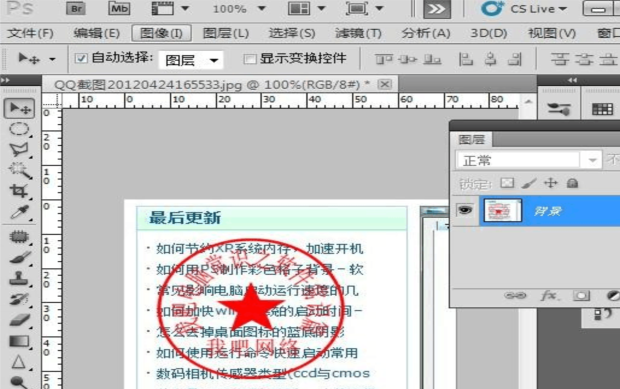Add layer mask in Layers panel
The image size is (620, 389).
coord(581,295)
